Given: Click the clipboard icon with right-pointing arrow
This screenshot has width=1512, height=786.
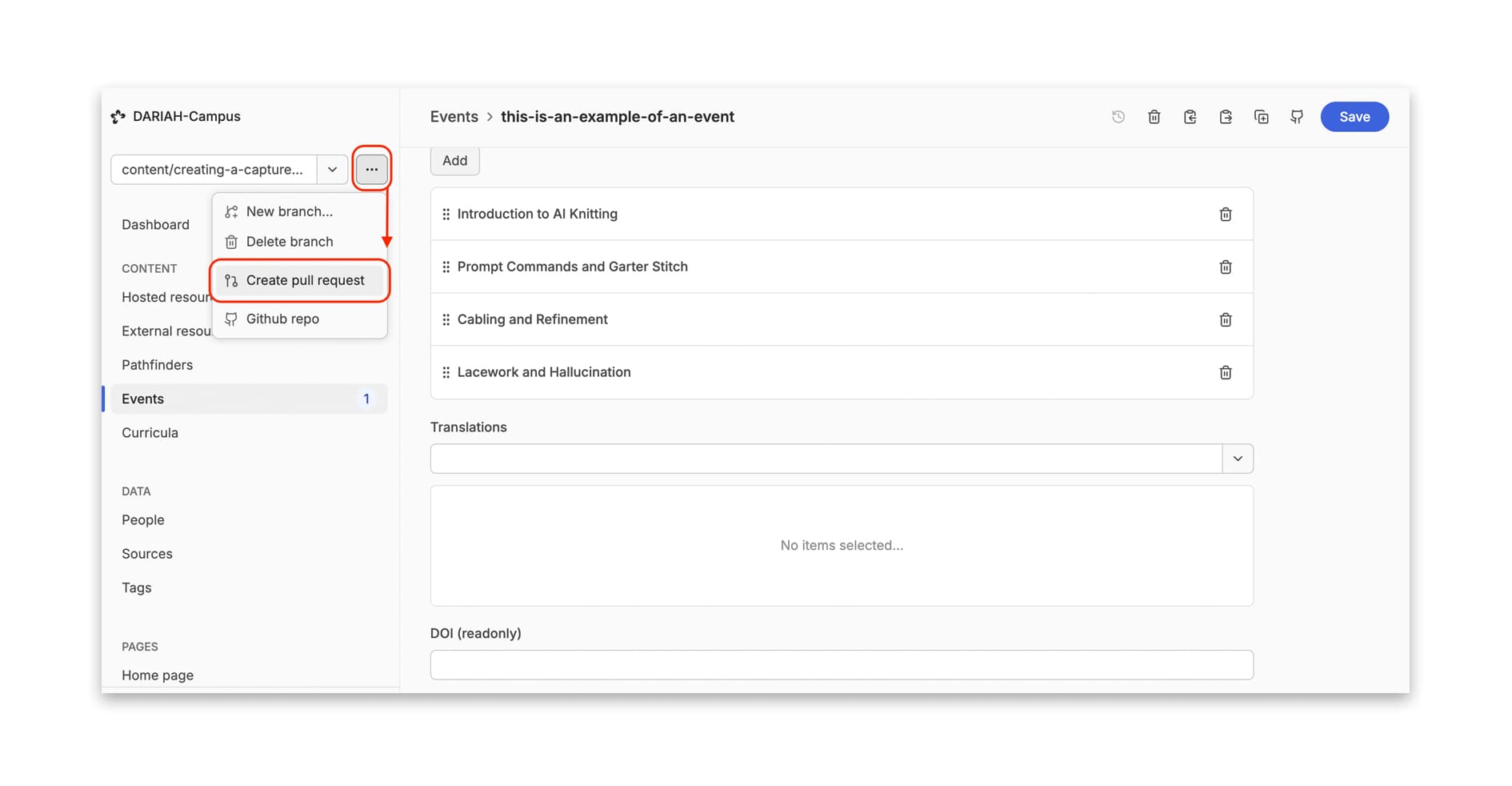Looking at the screenshot, I should [x=1226, y=117].
